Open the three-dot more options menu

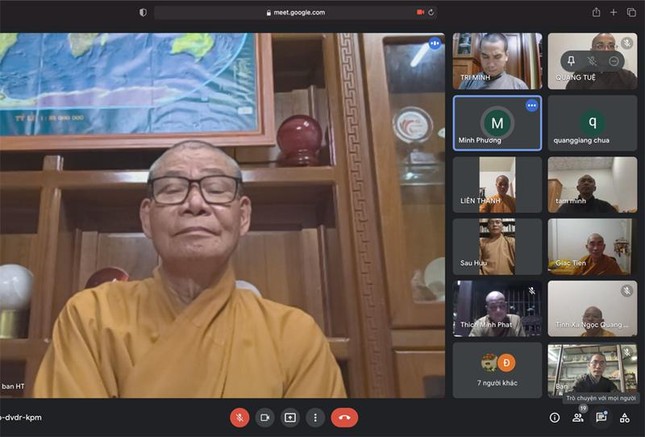315,417
